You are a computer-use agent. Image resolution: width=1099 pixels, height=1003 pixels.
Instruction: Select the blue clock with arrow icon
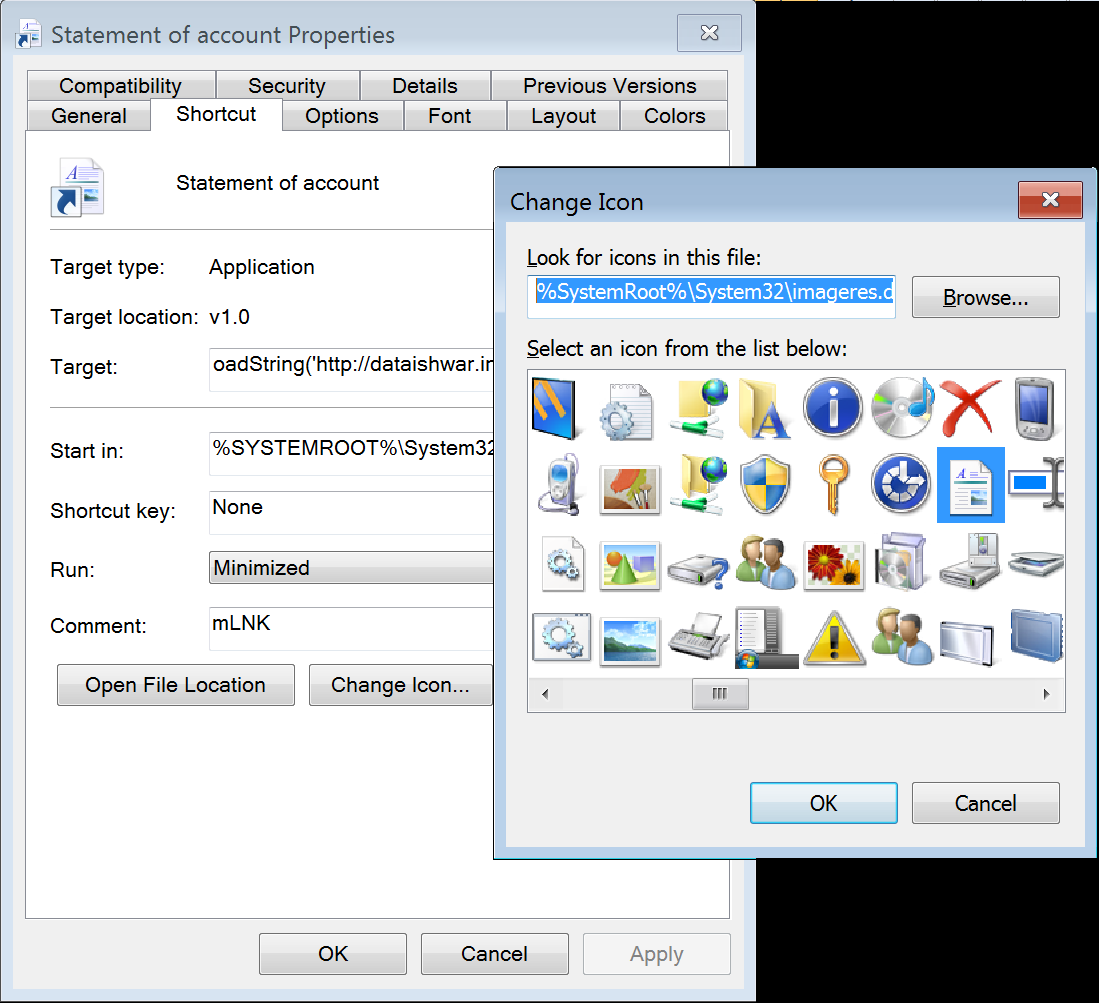tap(901, 484)
